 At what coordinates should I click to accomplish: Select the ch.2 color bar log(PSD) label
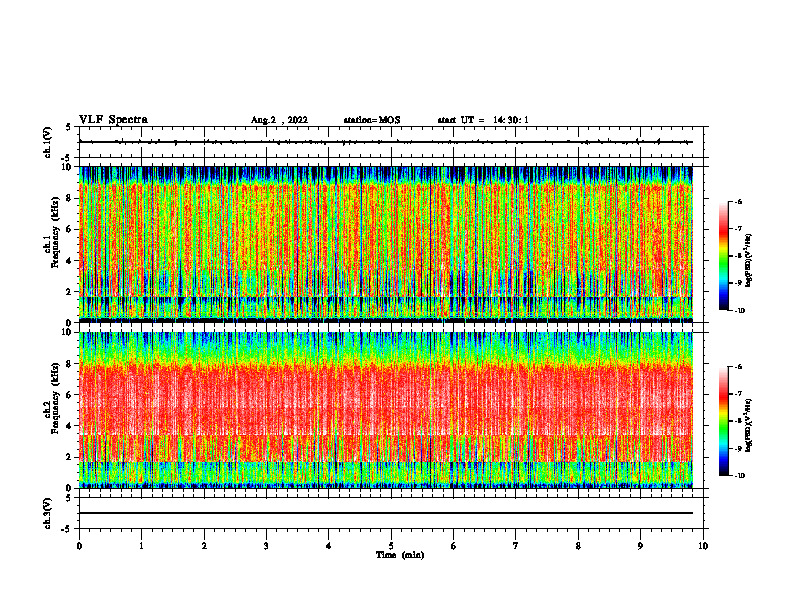pyautogui.click(x=748, y=425)
